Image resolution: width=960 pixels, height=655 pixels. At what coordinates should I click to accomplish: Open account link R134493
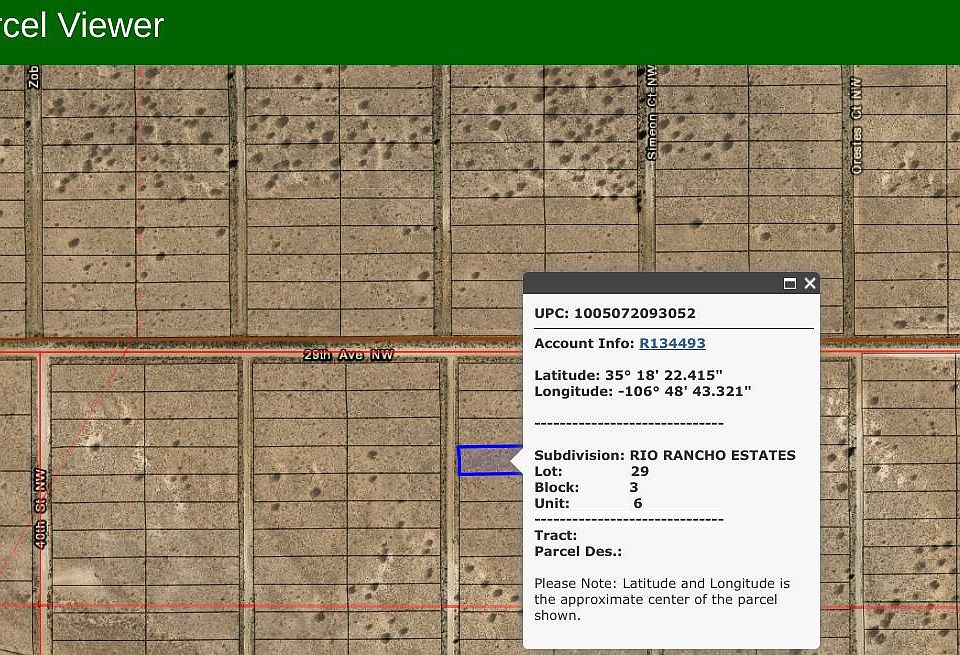pyautogui.click(x=672, y=343)
